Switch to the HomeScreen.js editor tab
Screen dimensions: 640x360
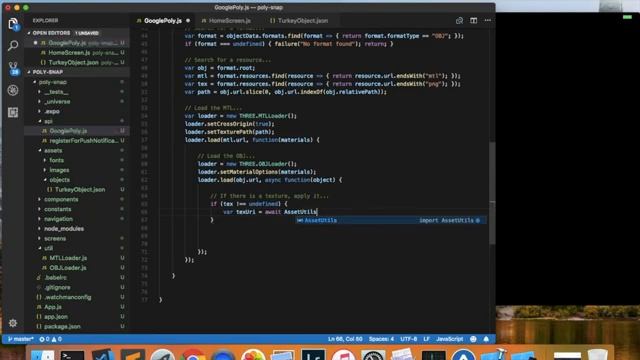pos(229,20)
